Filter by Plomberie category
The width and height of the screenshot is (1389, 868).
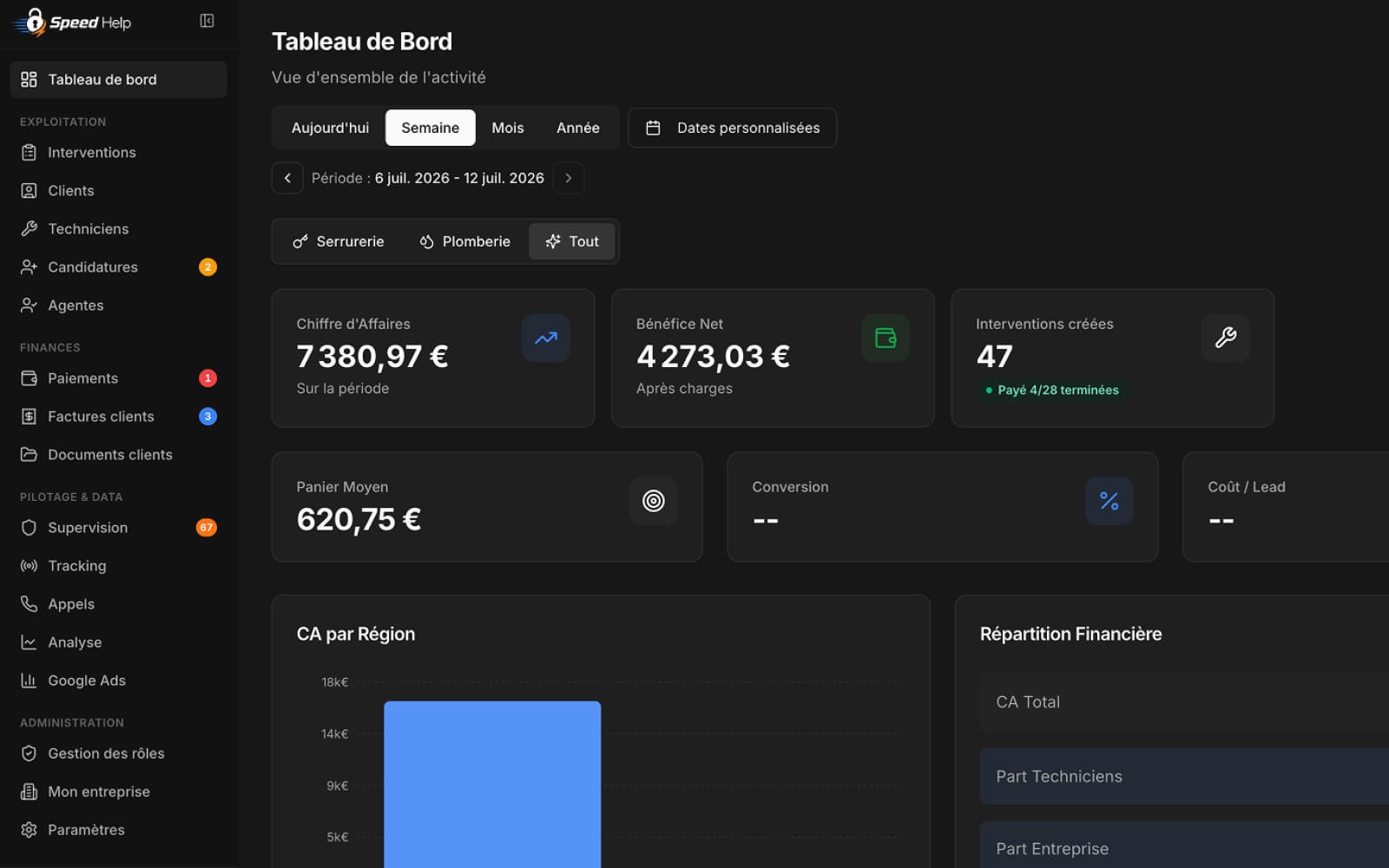[464, 241]
